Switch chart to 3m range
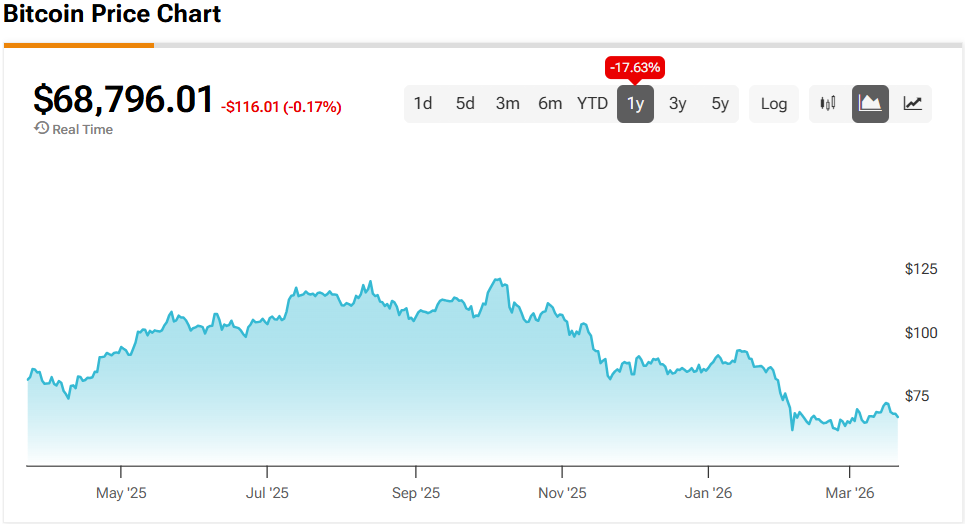The width and height of the screenshot is (965, 524). click(507, 104)
